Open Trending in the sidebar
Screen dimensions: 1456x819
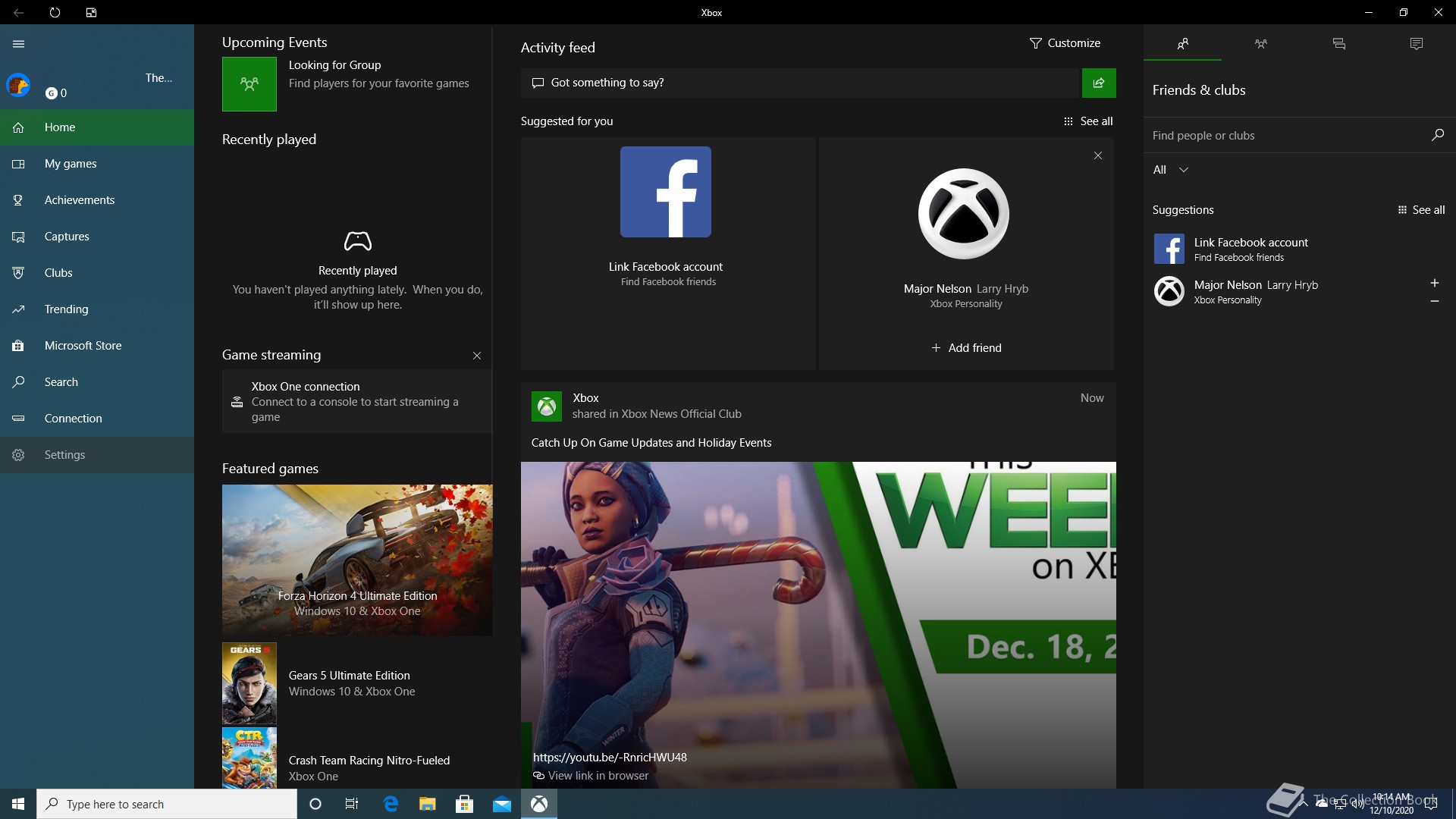pyautogui.click(x=97, y=309)
